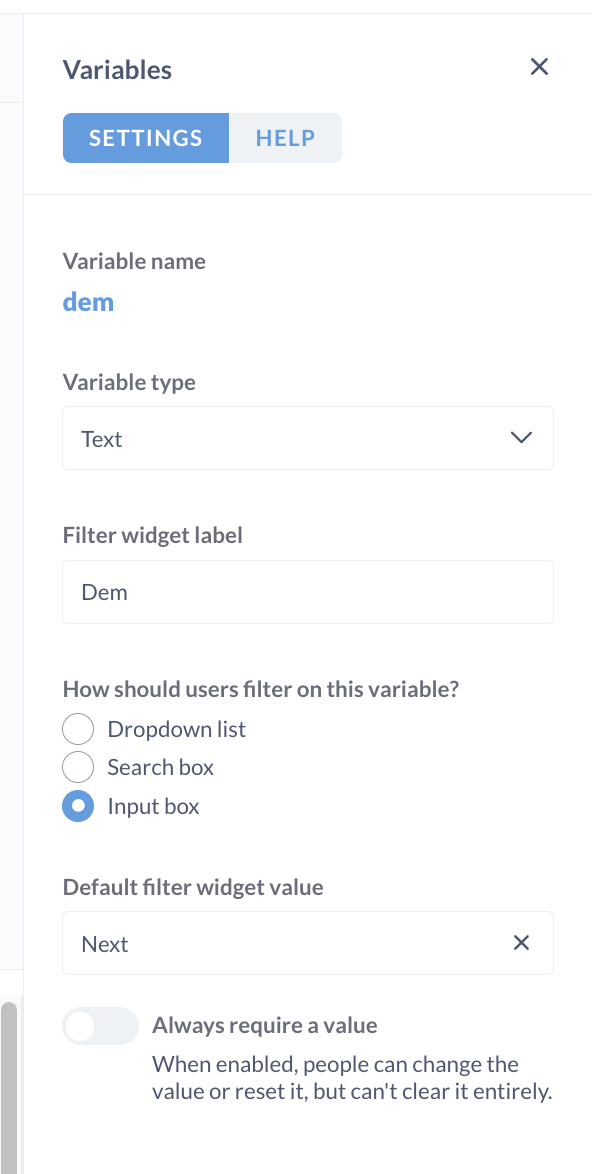592x1174 pixels.
Task: Click the Filter widget label field containing Dem
Action: (x=308, y=591)
